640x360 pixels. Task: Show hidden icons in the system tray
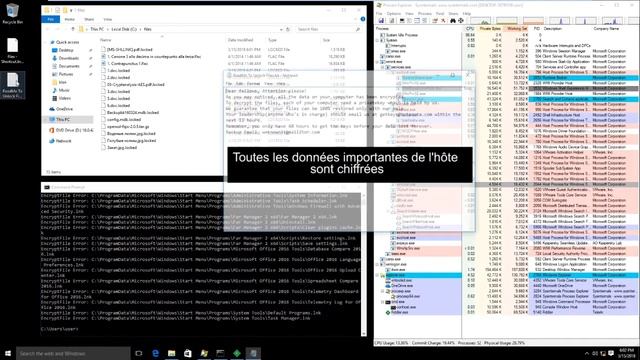tap(587, 353)
